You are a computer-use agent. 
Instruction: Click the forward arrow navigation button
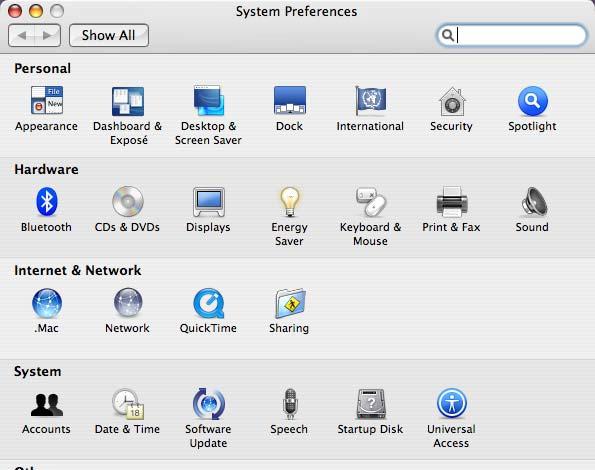tap(47, 35)
